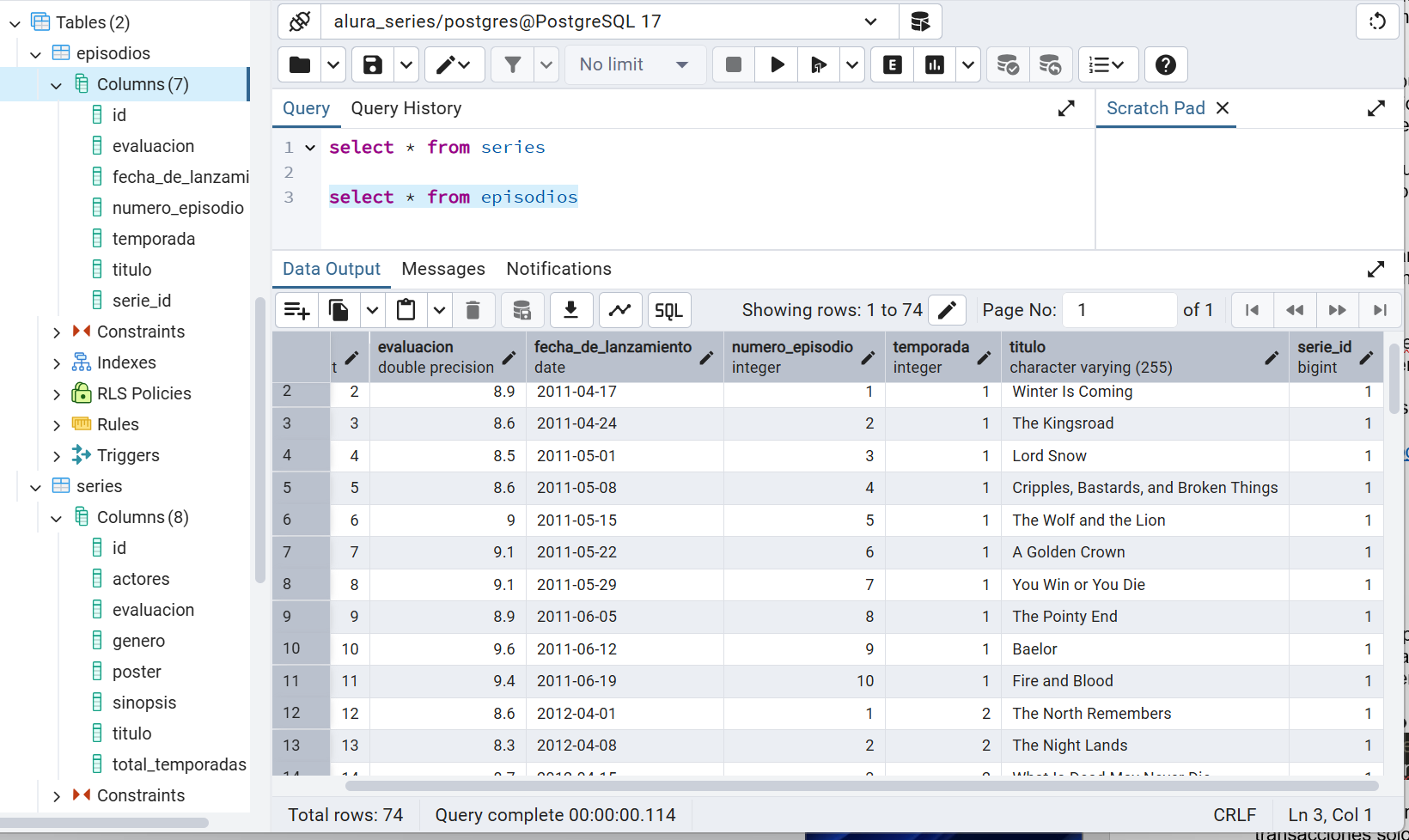
Task: Show SQL of results
Action: (669, 310)
